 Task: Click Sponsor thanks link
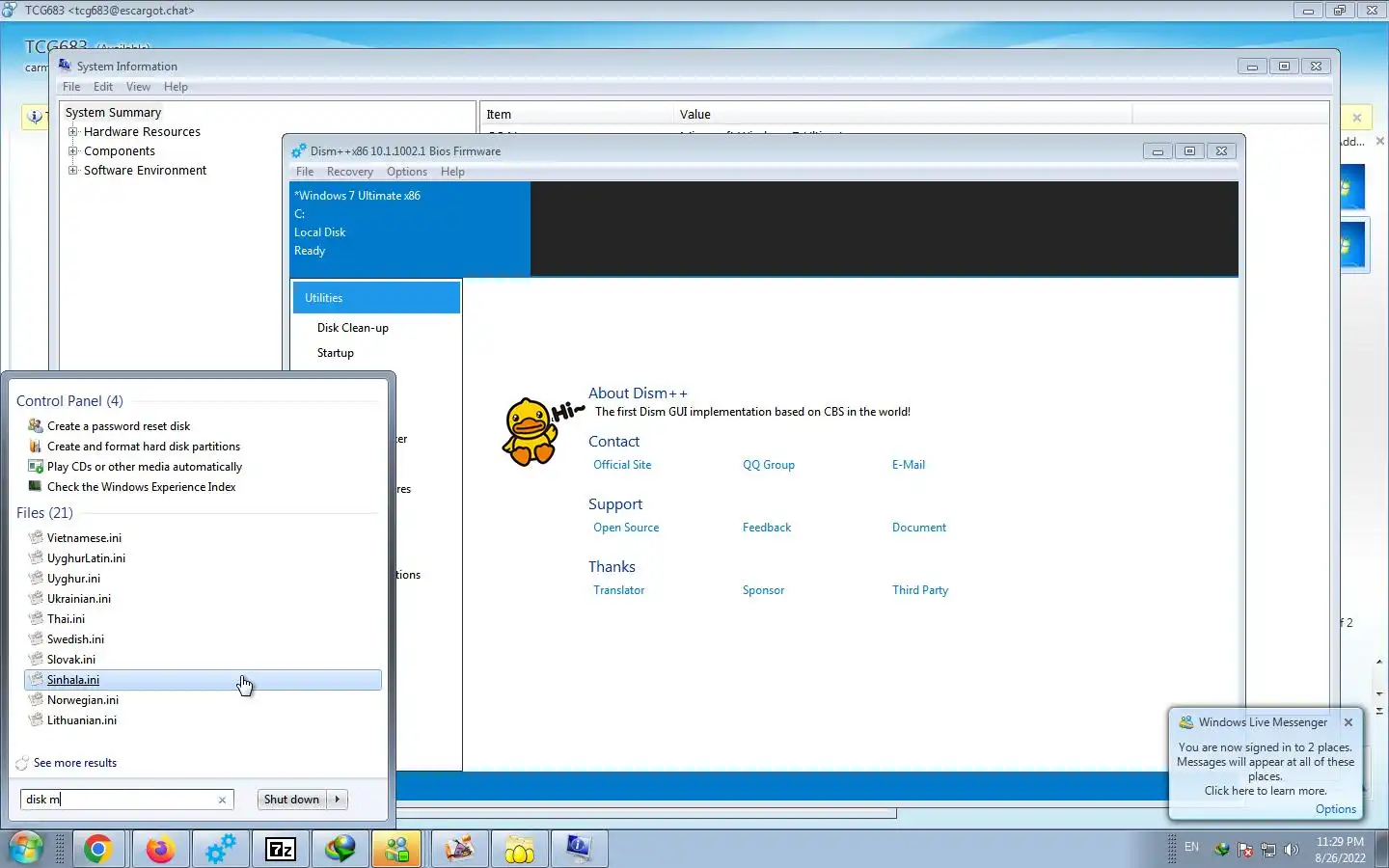click(763, 590)
